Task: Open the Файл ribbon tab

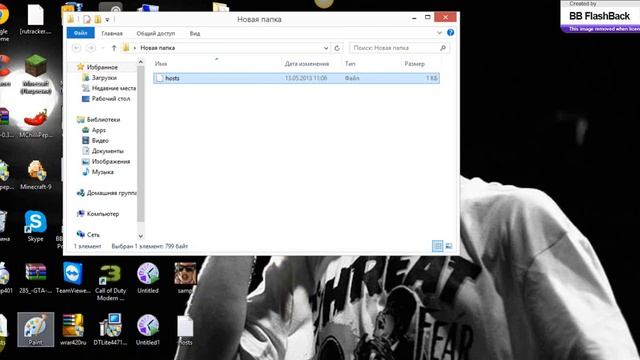Action: tap(80, 33)
